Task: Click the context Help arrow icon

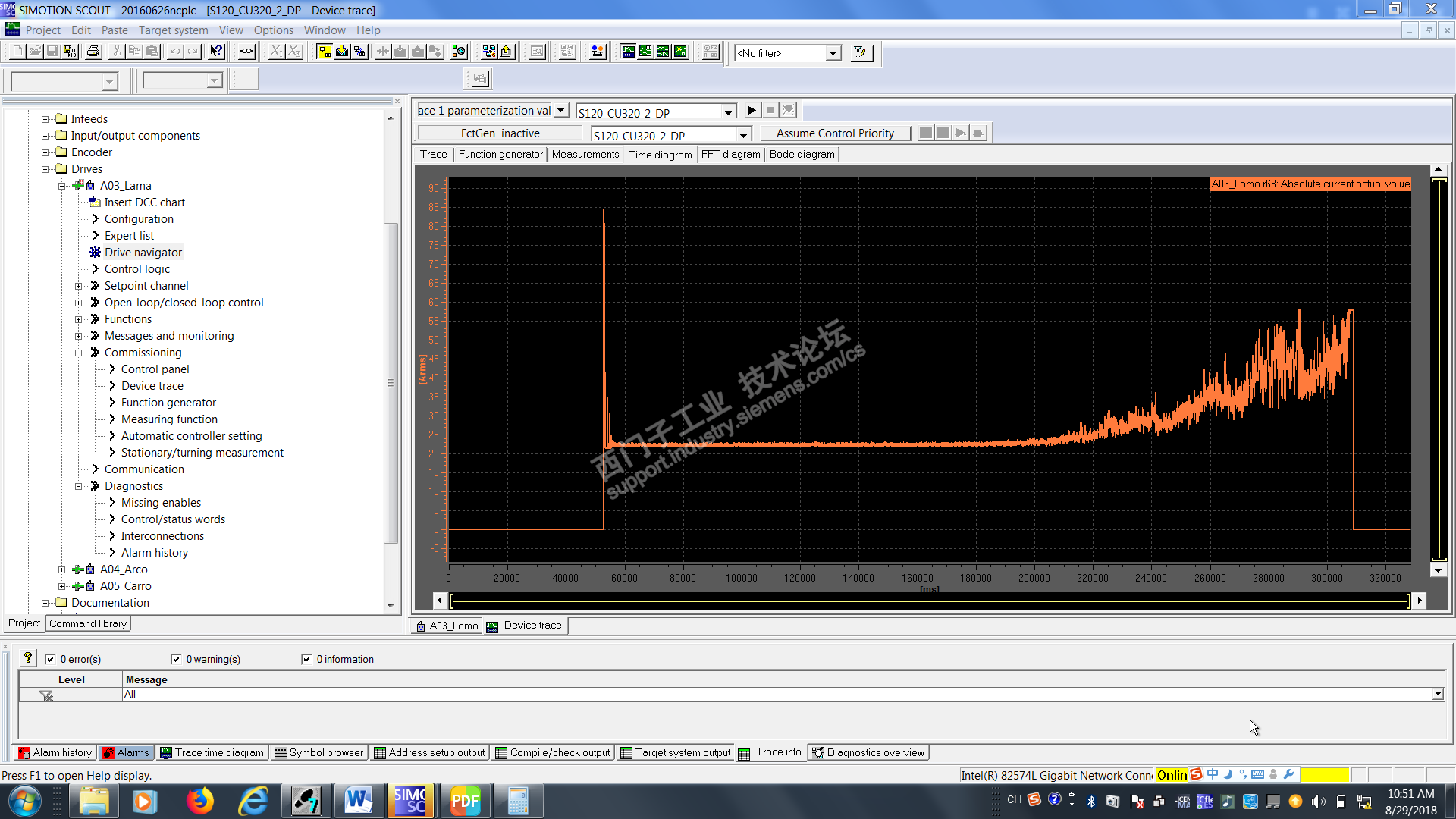Action: coord(217,52)
